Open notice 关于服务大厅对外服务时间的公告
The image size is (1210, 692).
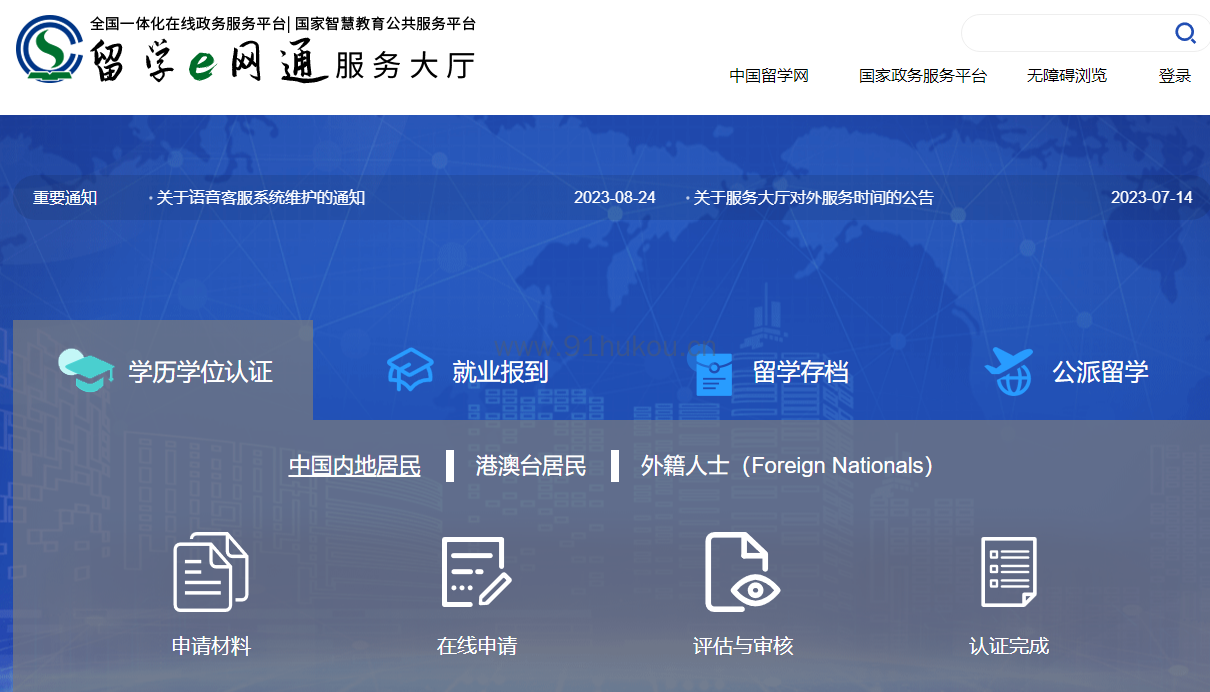pos(813,198)
